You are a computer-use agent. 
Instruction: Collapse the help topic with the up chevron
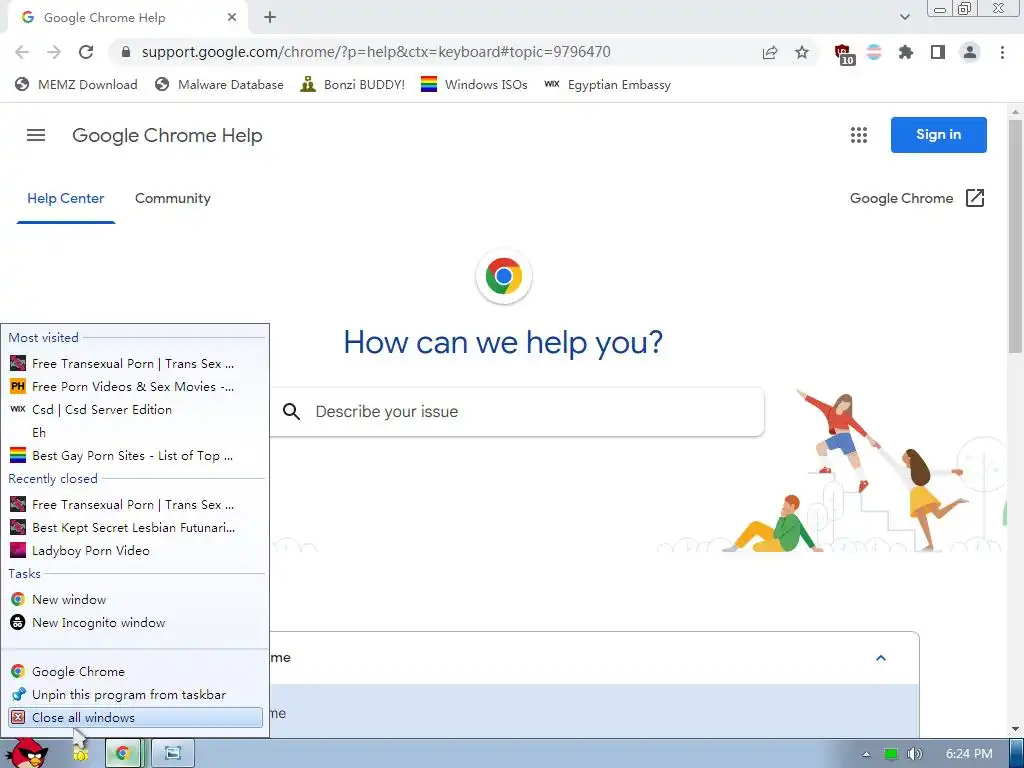[880, 658]
